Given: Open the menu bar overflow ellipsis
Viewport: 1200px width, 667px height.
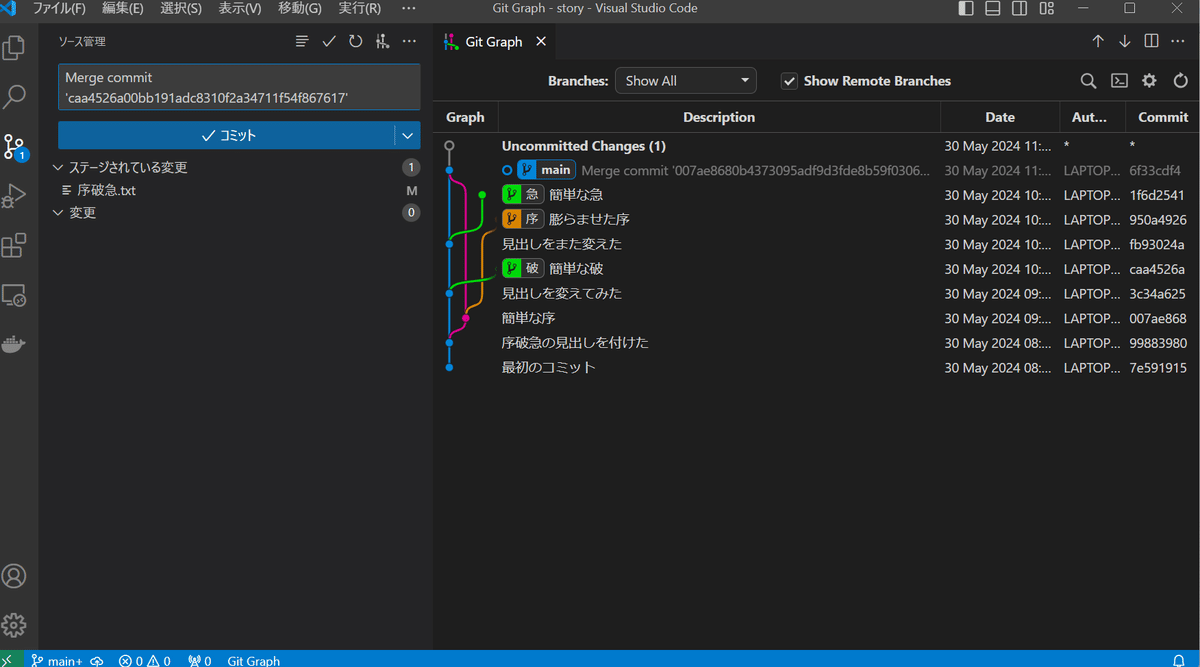Looking at the screenshot, I should coord(408,8).
